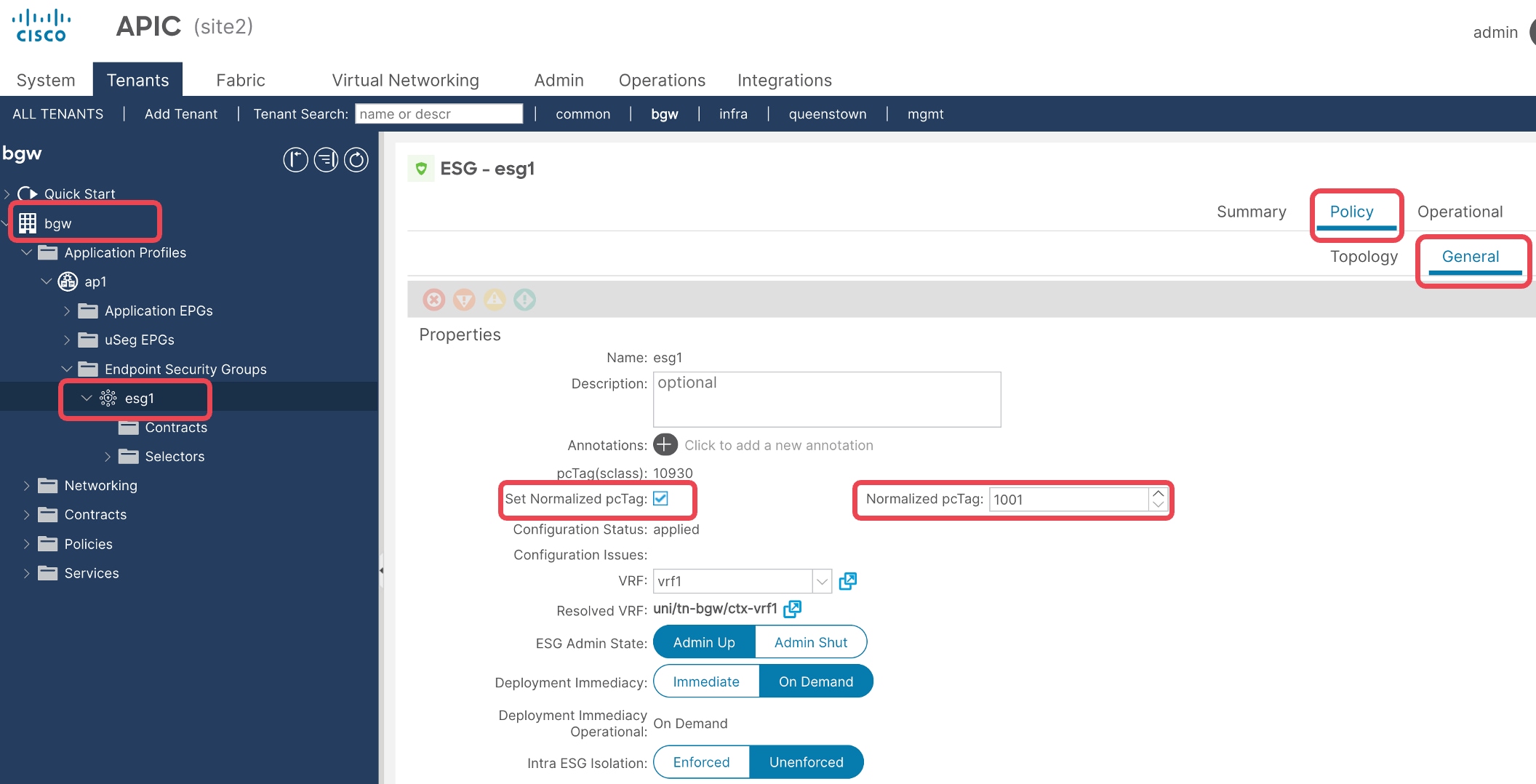Click the Application EPGs folder icon
This screenshot has height=784, width=1536.
88,311
